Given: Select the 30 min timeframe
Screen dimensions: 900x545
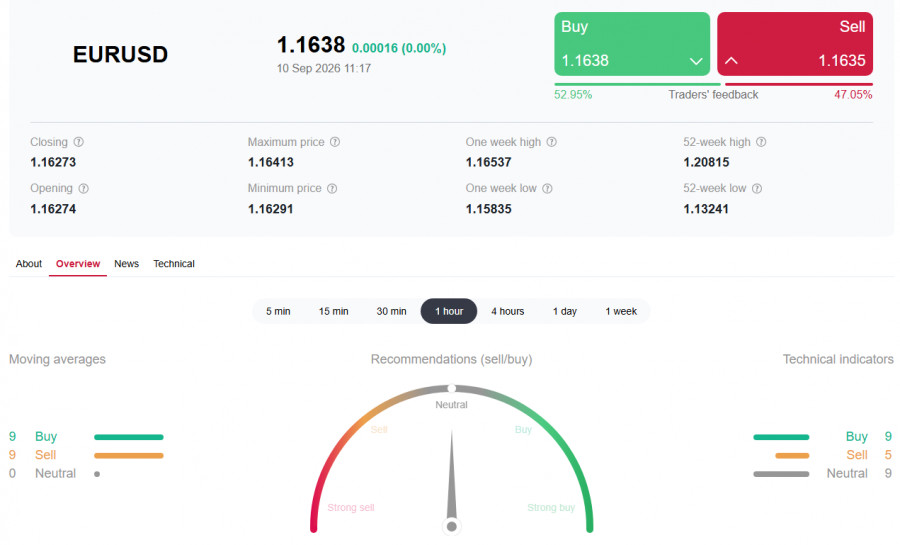Looking at the screenshot, I should (391, 312).
